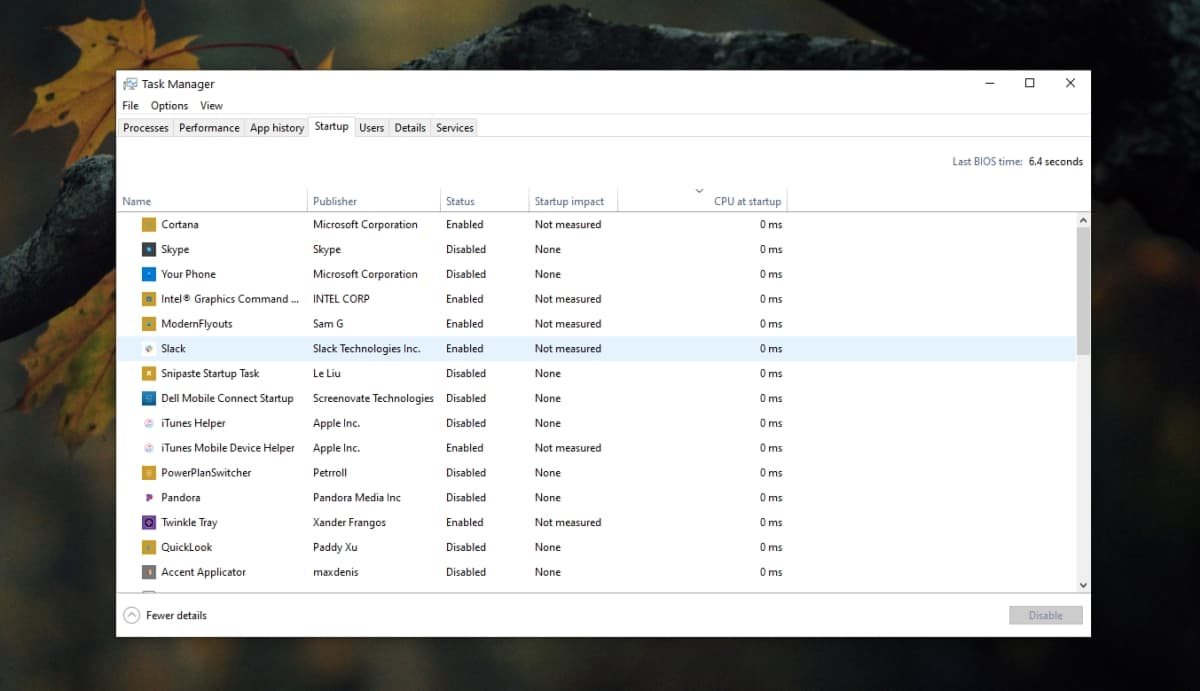Click the Your Phone app icon
Image resolution: width=1200 pixels, height=691 pixels.
pyautogui.click(x=149, y=274)
